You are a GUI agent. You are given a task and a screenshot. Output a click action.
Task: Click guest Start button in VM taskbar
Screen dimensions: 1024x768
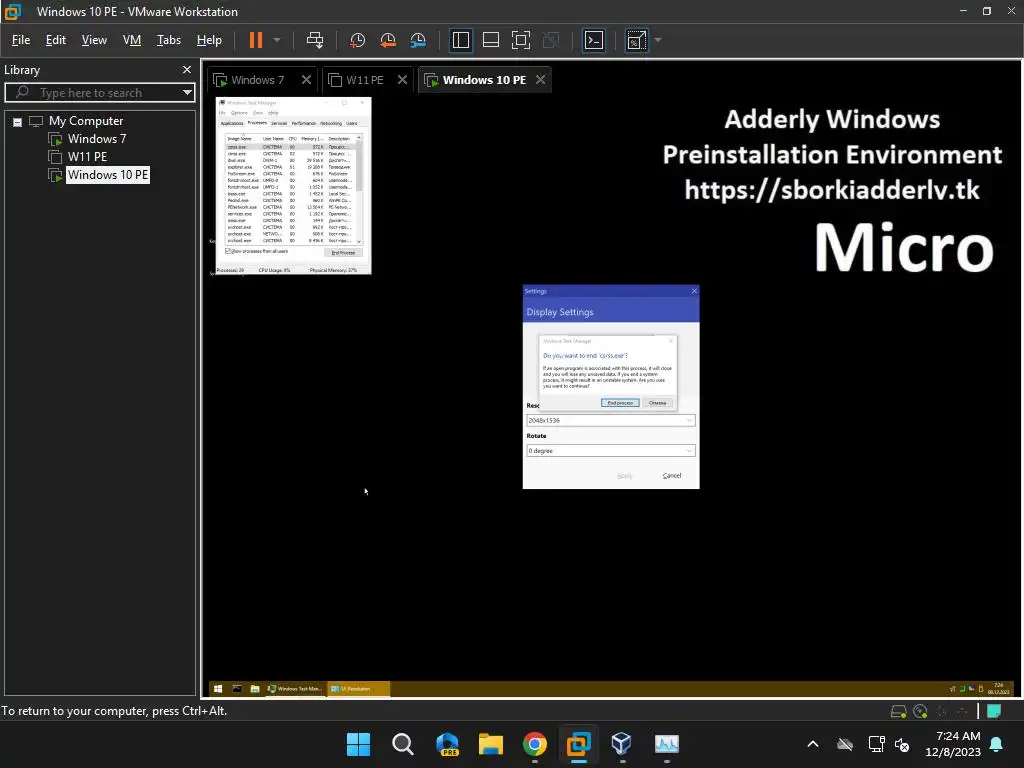[218, 689]
